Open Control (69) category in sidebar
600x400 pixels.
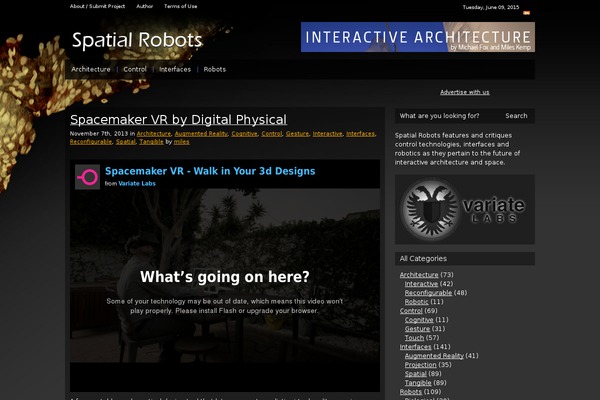pos(411,311)
